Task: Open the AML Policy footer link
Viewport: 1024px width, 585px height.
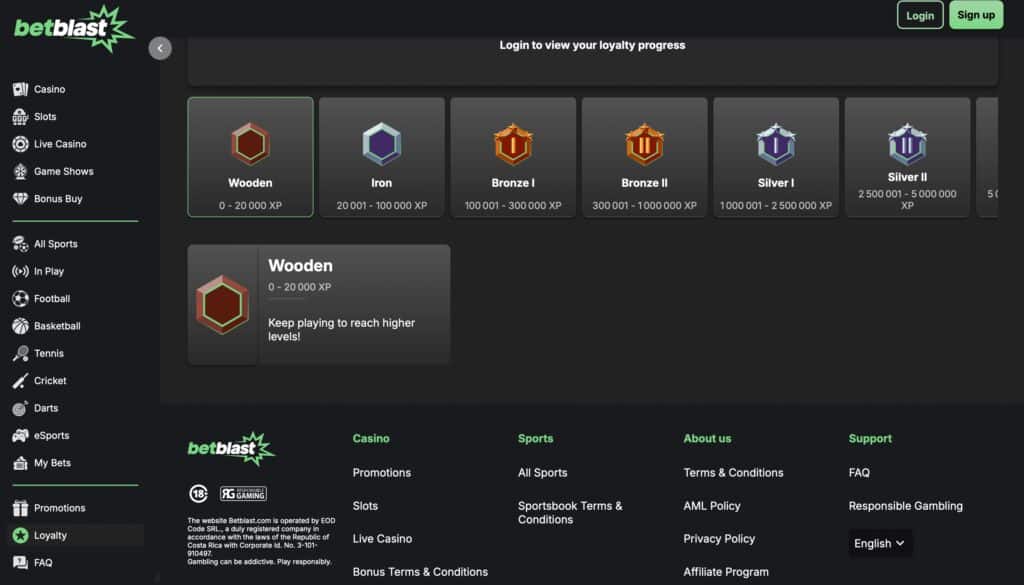Action: click(x=712, y=506)
